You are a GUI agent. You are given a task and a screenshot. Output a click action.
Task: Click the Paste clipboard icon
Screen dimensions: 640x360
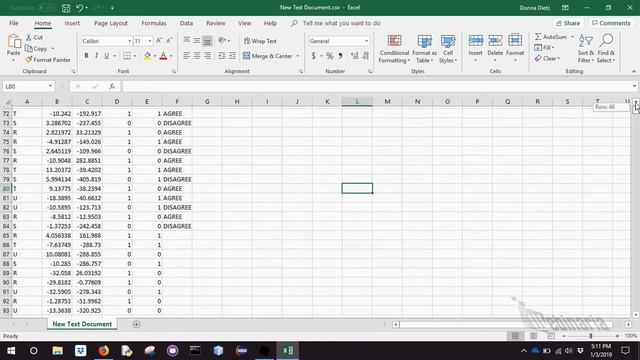tap(13, 42)
